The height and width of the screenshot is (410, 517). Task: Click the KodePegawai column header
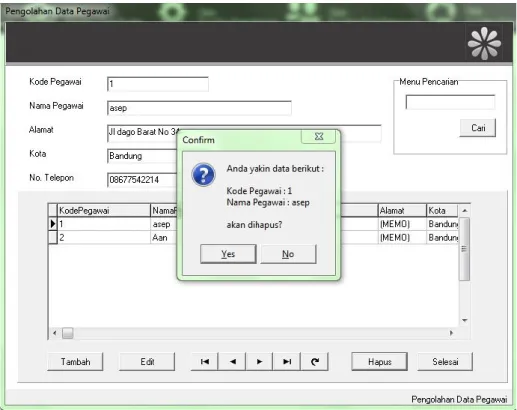click(104, 210)
